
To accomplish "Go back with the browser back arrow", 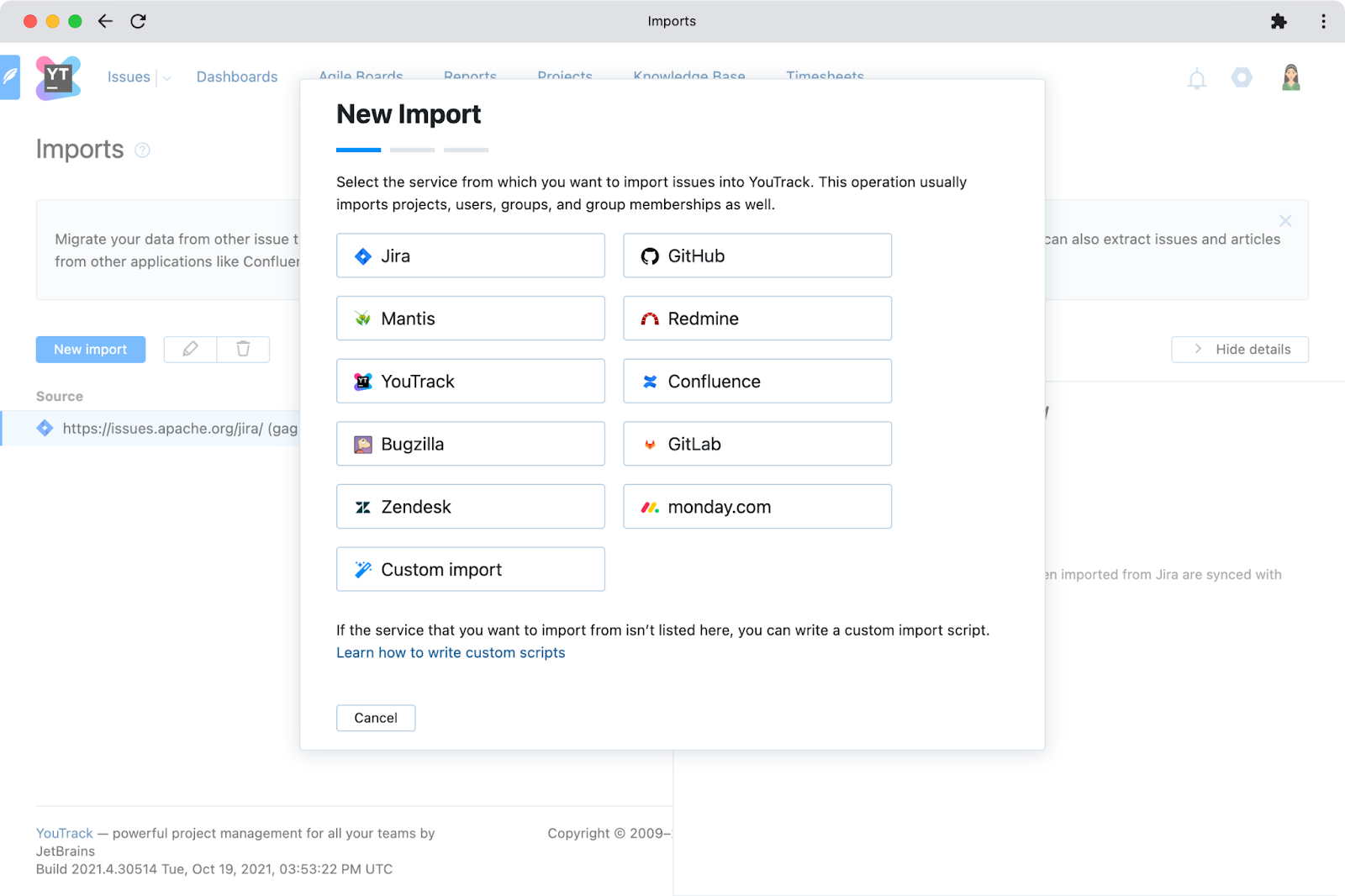I will coord(105,21).
